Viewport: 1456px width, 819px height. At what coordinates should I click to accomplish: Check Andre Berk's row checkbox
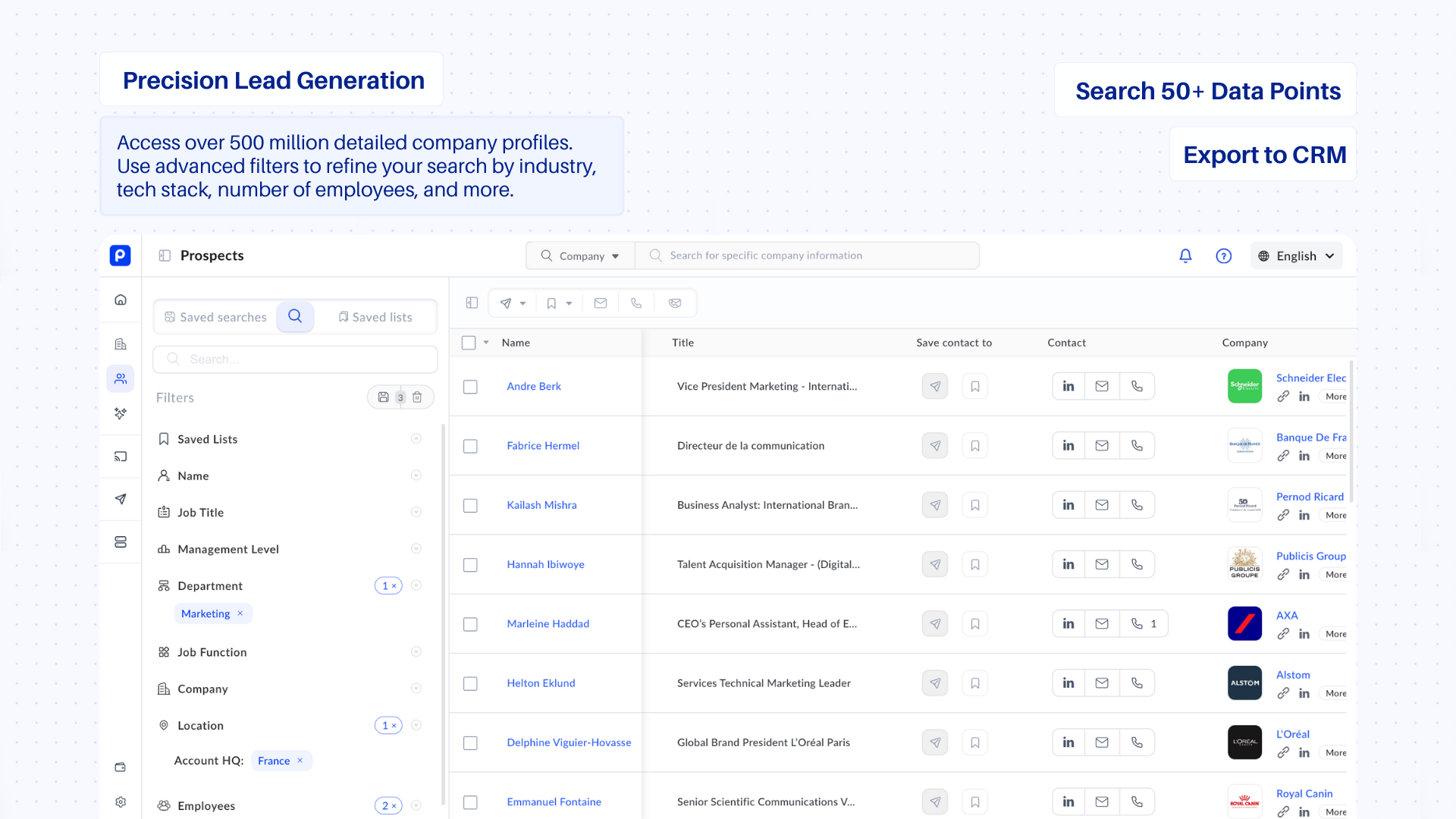(470, 387)
